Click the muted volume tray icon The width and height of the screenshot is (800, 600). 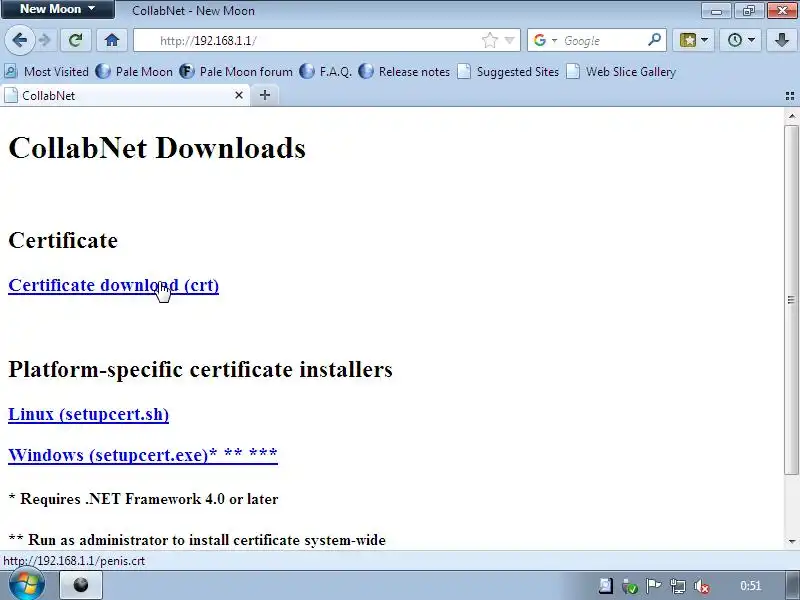[702, 586]
